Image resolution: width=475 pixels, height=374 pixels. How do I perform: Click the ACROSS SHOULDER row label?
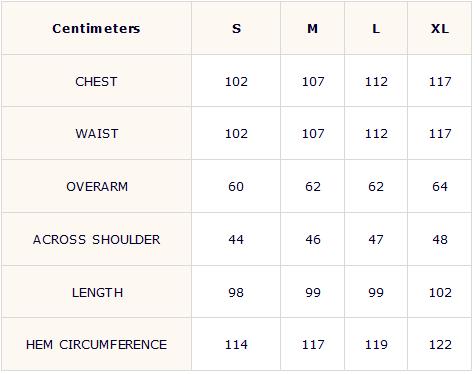click(96, 240)
